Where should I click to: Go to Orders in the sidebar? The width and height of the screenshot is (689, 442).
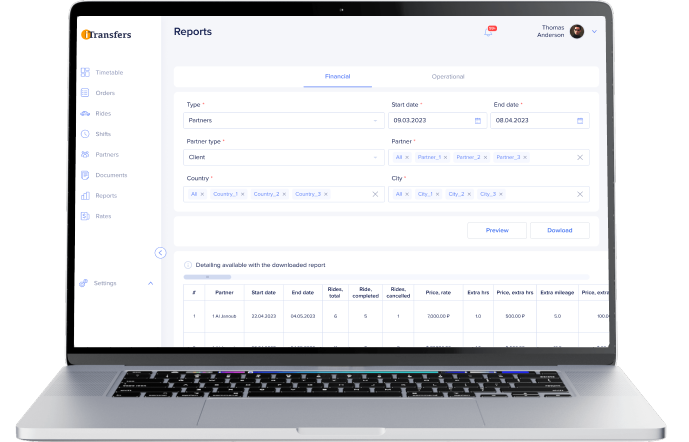click(104, 93)
